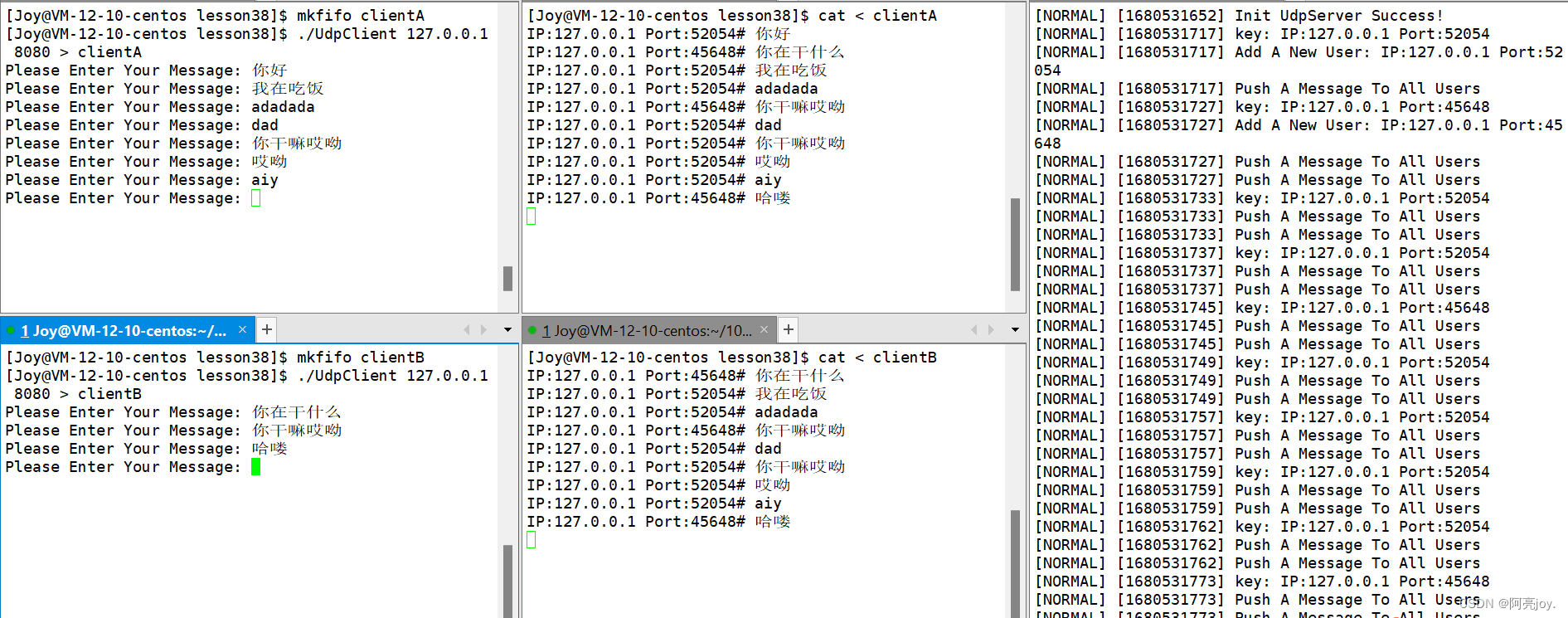Open tab list dropdown in bottom-left pane
Viewport: 1568px width, 618px height.
(507, 330)
